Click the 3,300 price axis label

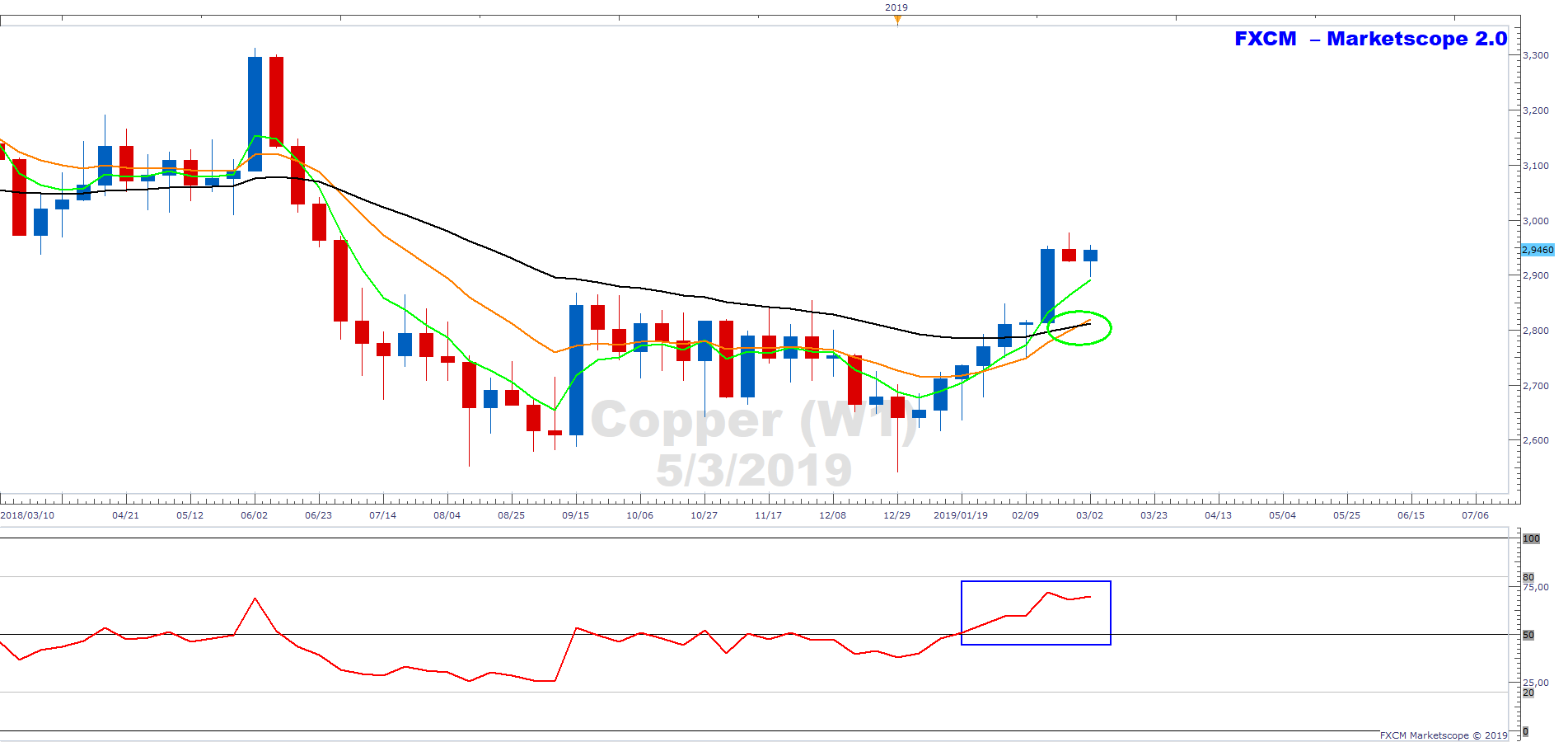pos(1536,55)
